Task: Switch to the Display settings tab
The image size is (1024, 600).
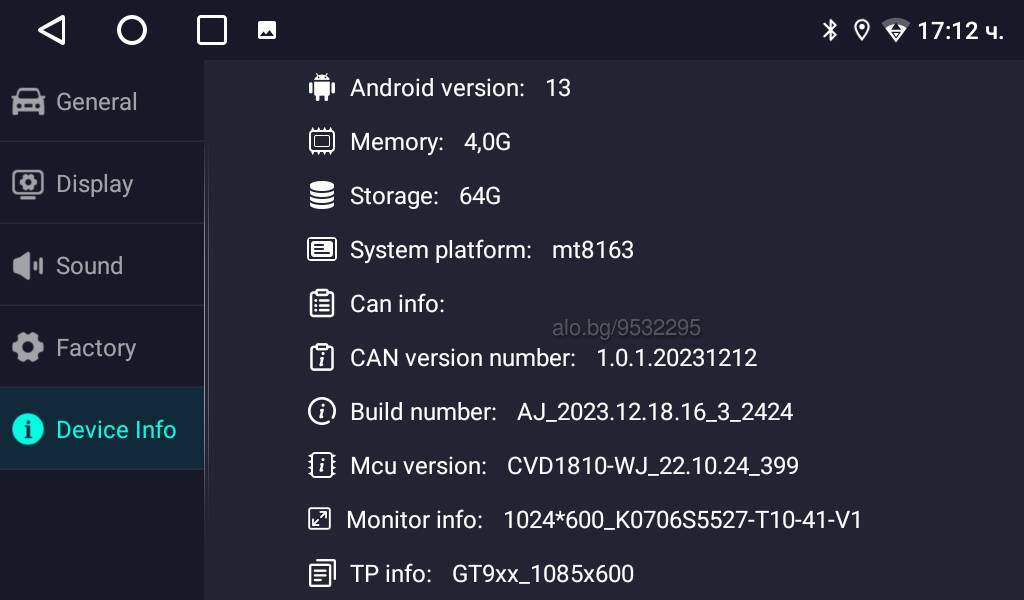Action: 102,183
